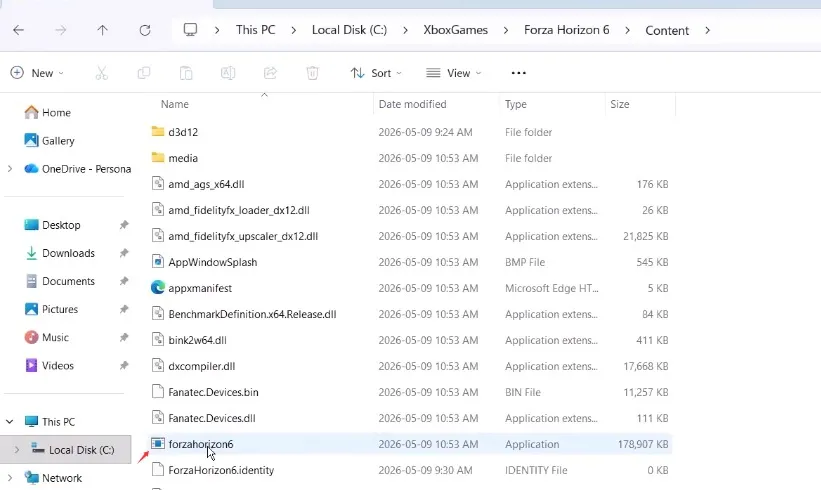Viewport: 821px width, 490px height.
Task: Expand Local Disk (C:) tree node
Action: [17, 450]
